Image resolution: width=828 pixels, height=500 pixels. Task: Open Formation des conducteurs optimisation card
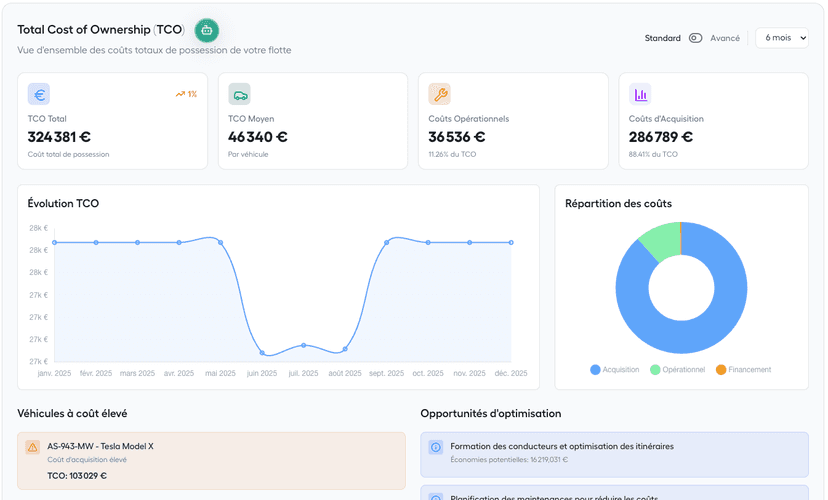click(x=614, y=455)
